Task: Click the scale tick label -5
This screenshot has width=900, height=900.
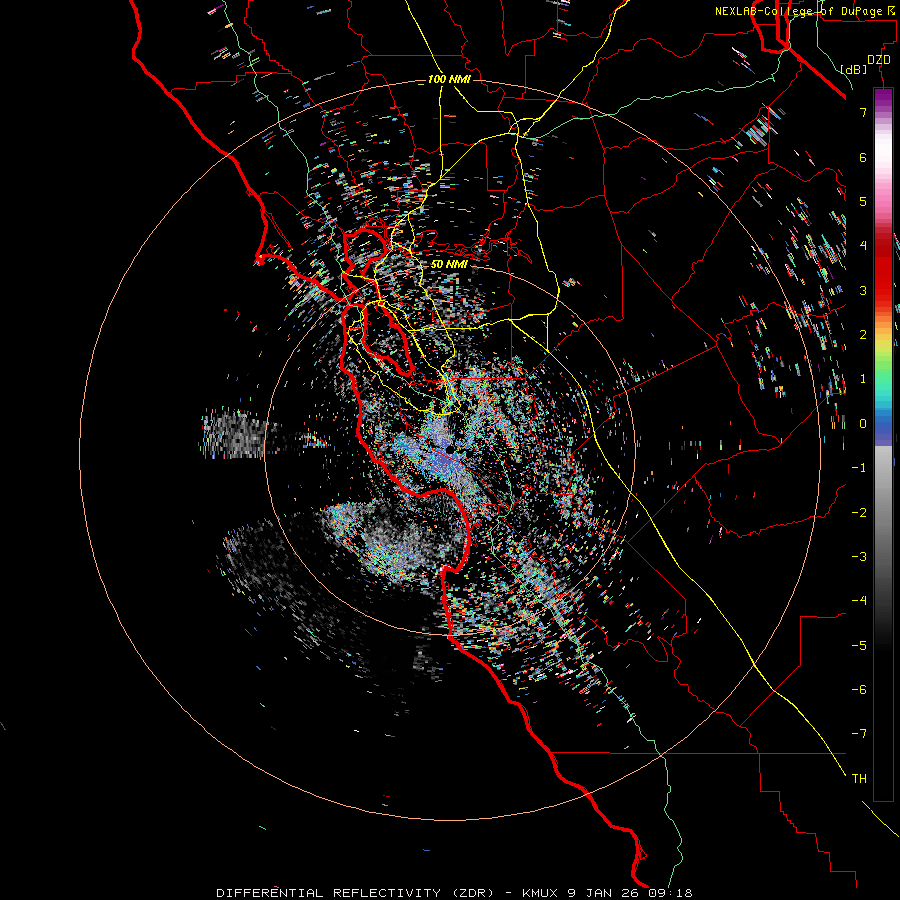Action: tap(859, 645)
